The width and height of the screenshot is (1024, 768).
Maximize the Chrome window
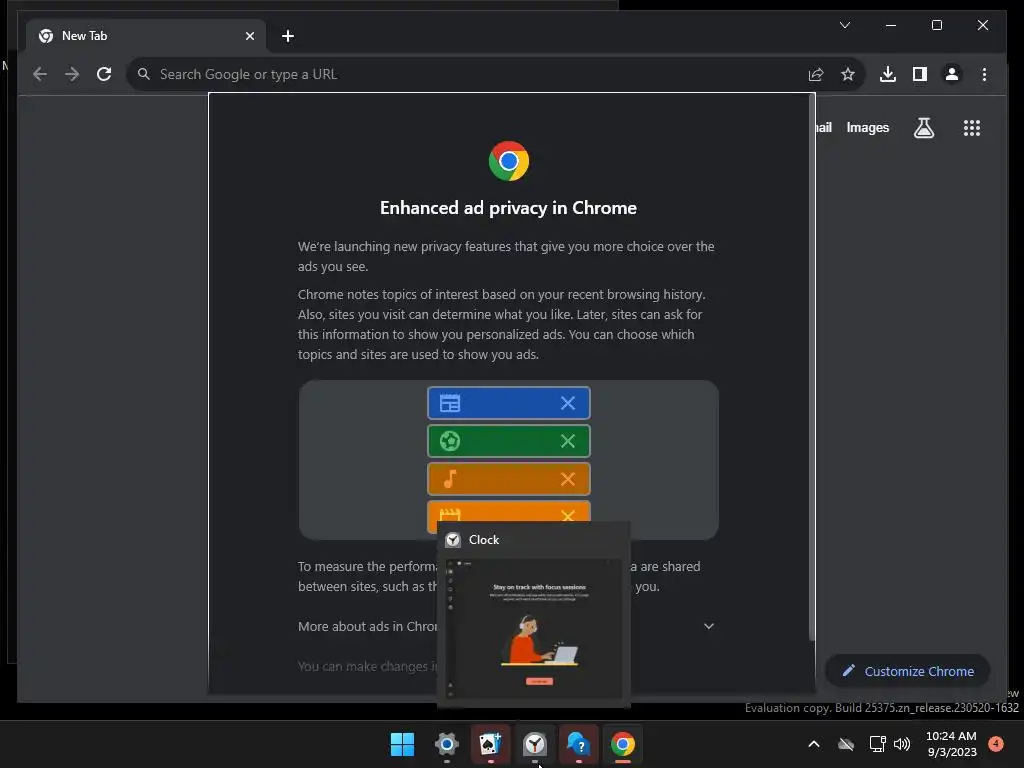click(x=936, y=25)
